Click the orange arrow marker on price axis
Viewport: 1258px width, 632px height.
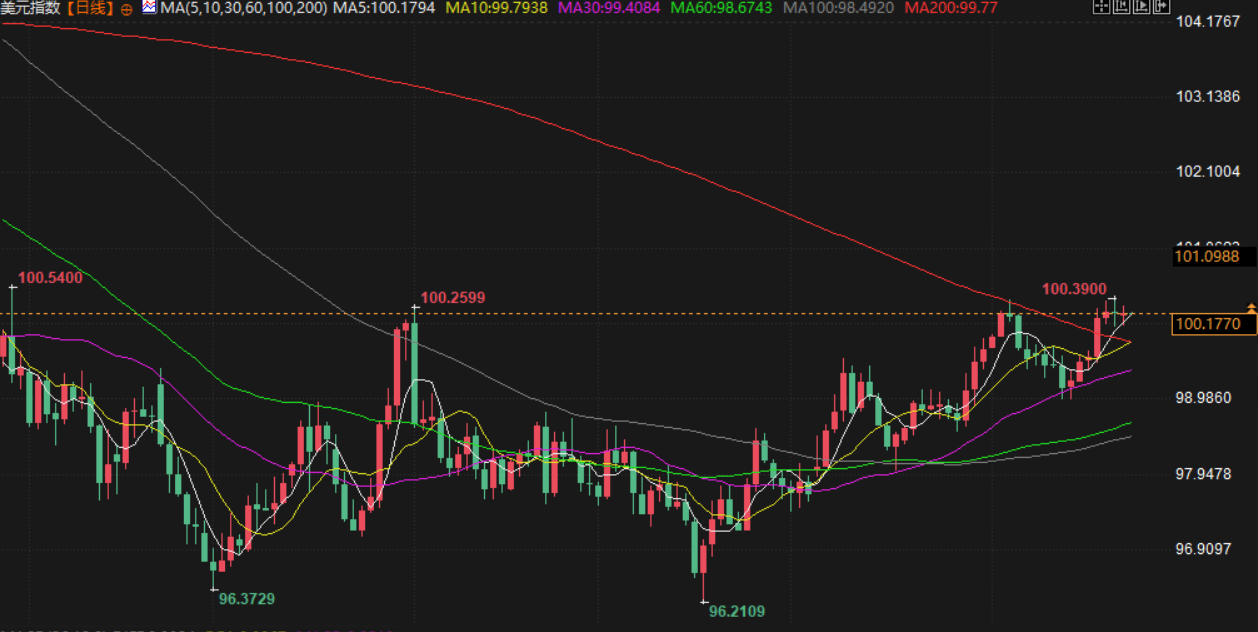[x=1251, y=307]
